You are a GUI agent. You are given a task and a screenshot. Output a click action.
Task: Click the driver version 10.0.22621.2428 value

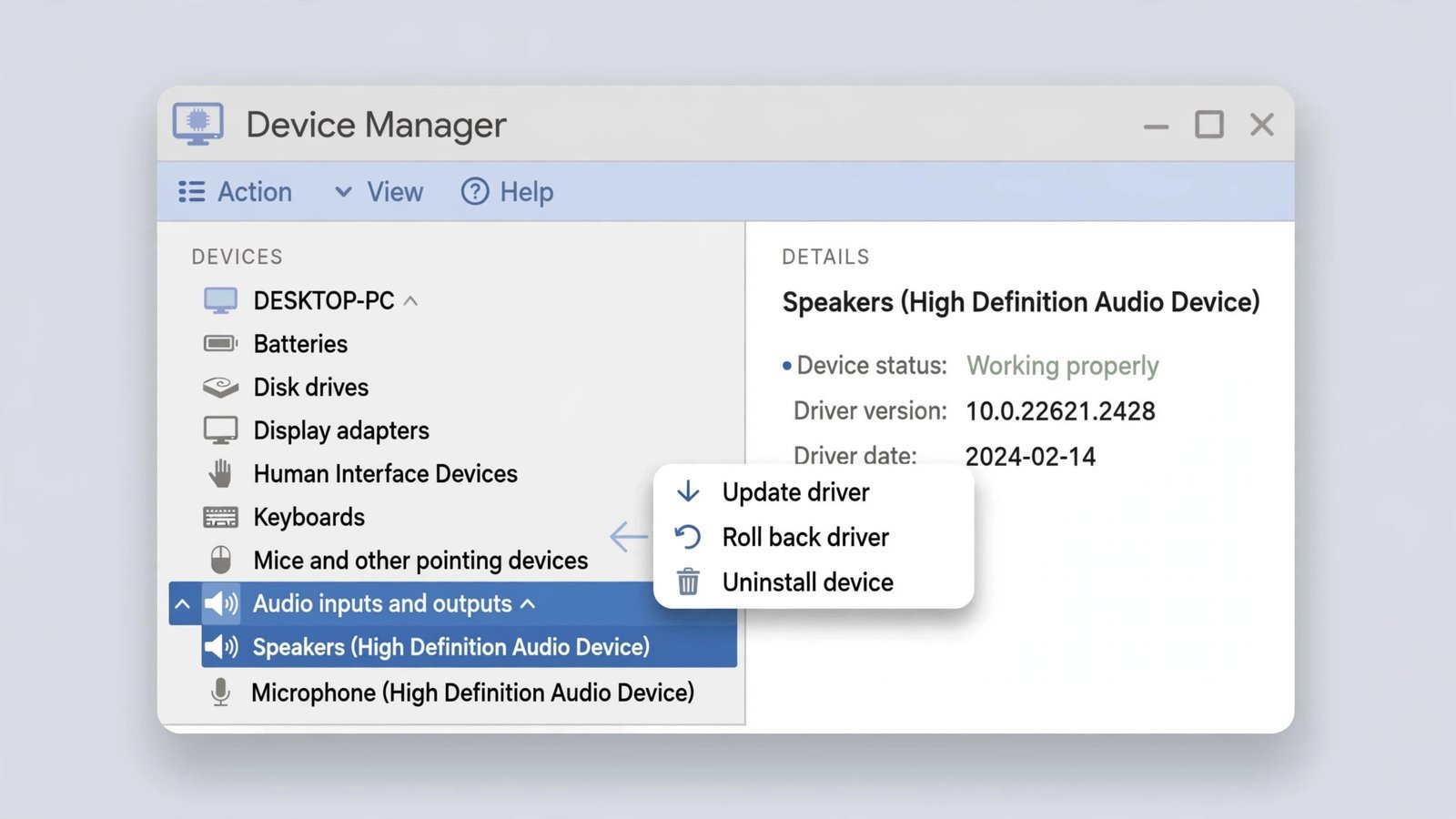pyautogui.click(x=1060, y=411)
